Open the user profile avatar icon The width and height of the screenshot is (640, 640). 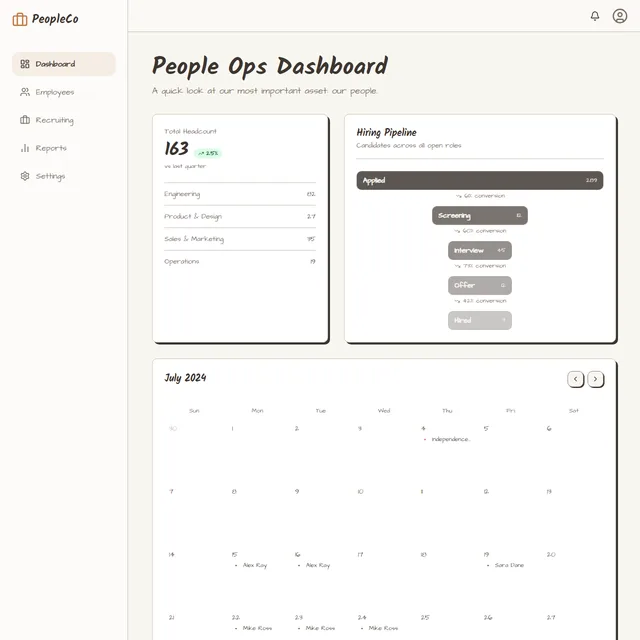pyautogui.click(x=620, y=16)
